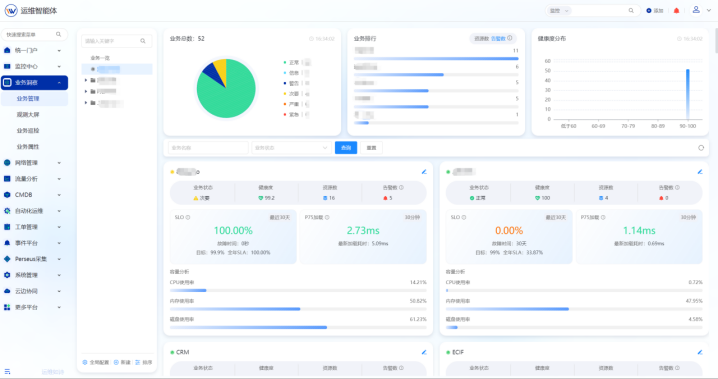The image size is (718, 379).
Task: Click the top ranking bar with value 11
Action: [x=436, y=59]
